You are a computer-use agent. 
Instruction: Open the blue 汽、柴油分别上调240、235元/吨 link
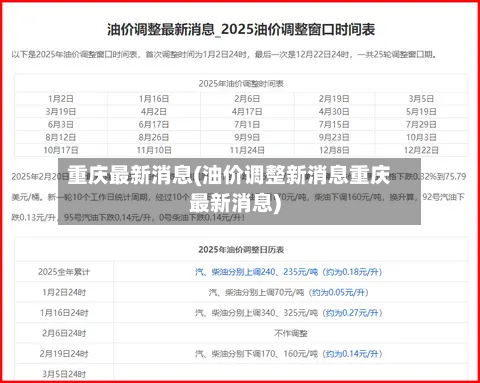click(x=256, y=272)
